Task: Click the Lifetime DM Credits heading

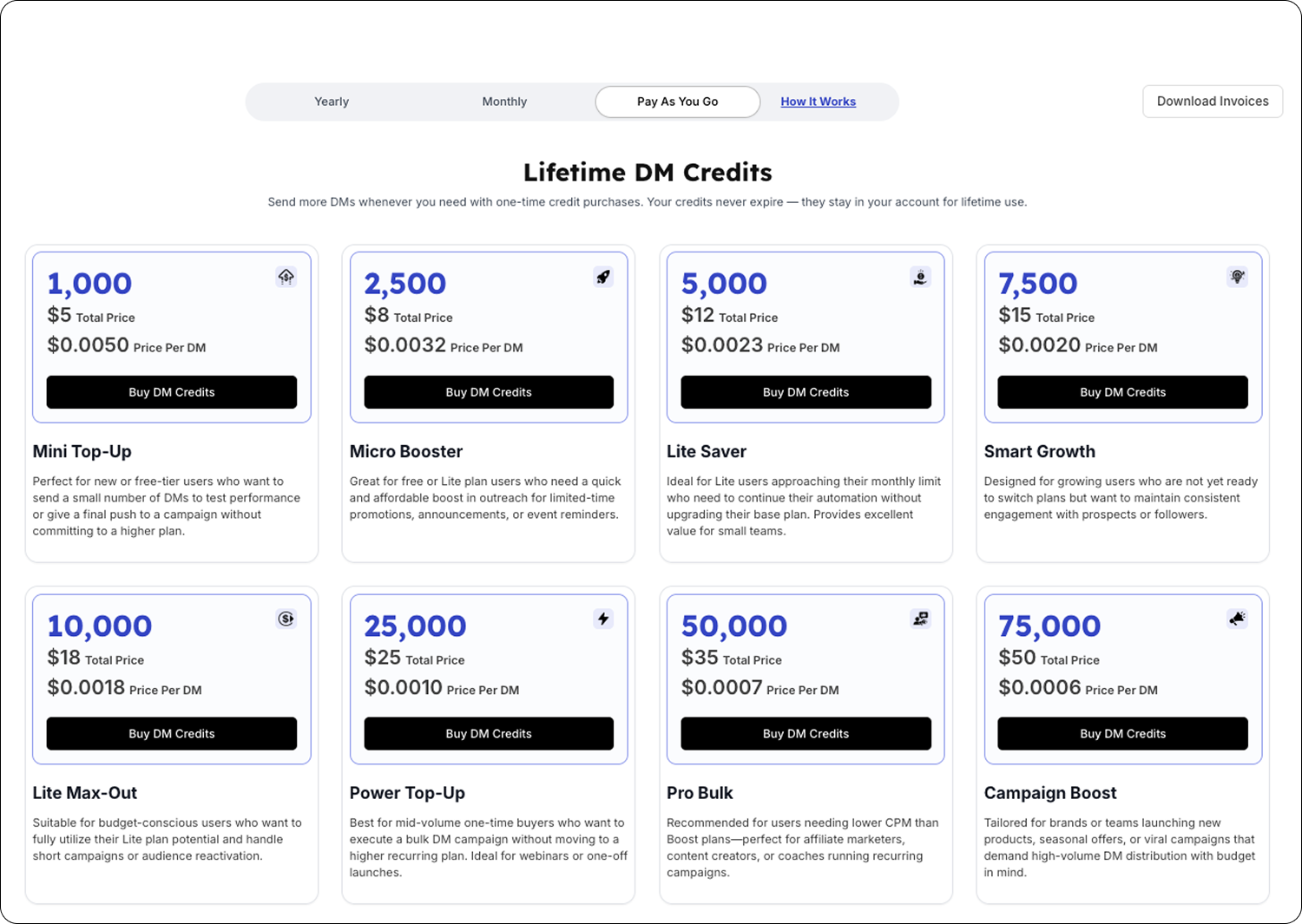Action: 648,173
